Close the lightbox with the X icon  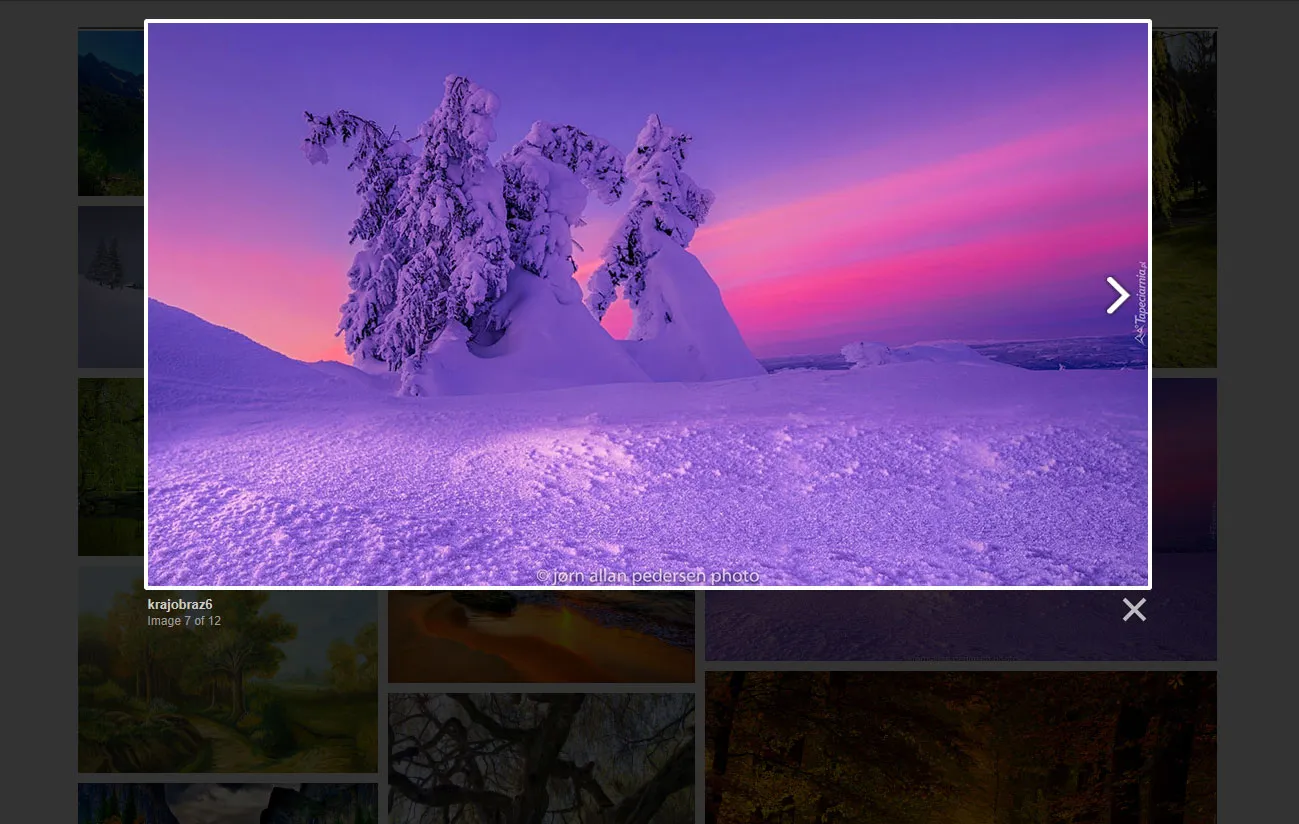(1133, 610)
